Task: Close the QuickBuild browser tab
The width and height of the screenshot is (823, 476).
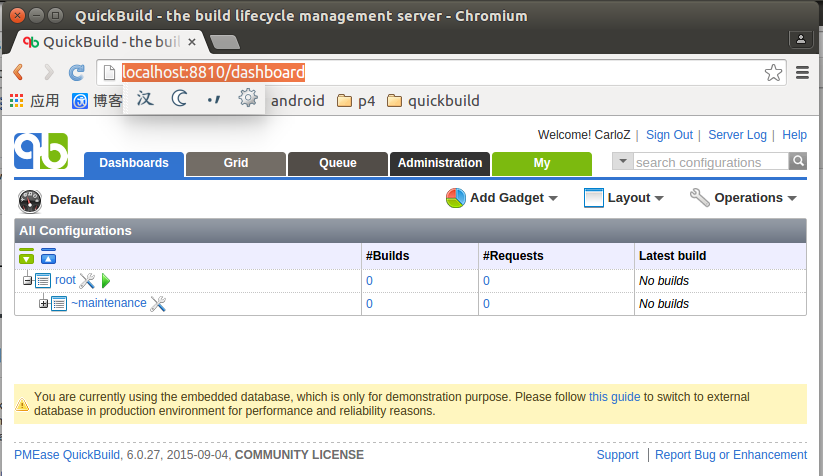Action: pos(192,42)
